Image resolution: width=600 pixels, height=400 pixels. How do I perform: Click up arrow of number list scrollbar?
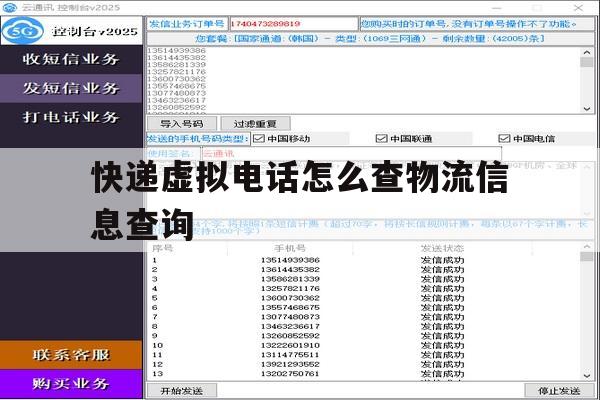tap(587, 52)
